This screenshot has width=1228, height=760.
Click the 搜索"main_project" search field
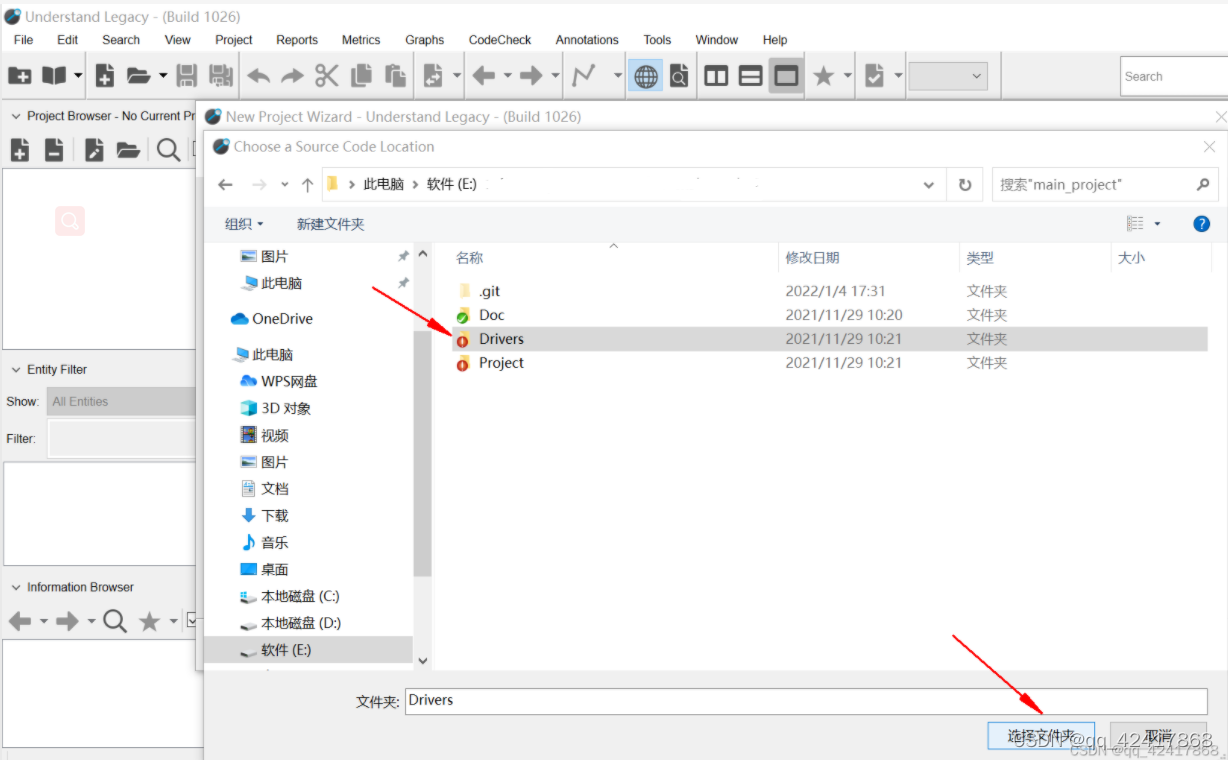point(1105,185)
